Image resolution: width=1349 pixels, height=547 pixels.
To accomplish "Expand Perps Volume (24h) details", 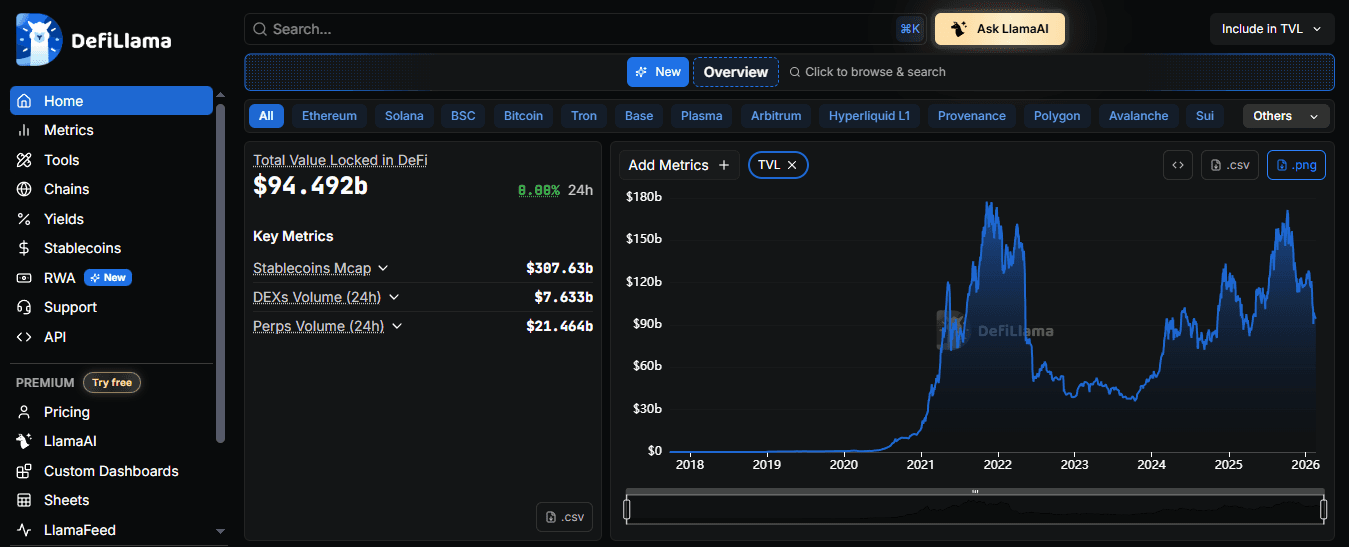I will point(397,326).
